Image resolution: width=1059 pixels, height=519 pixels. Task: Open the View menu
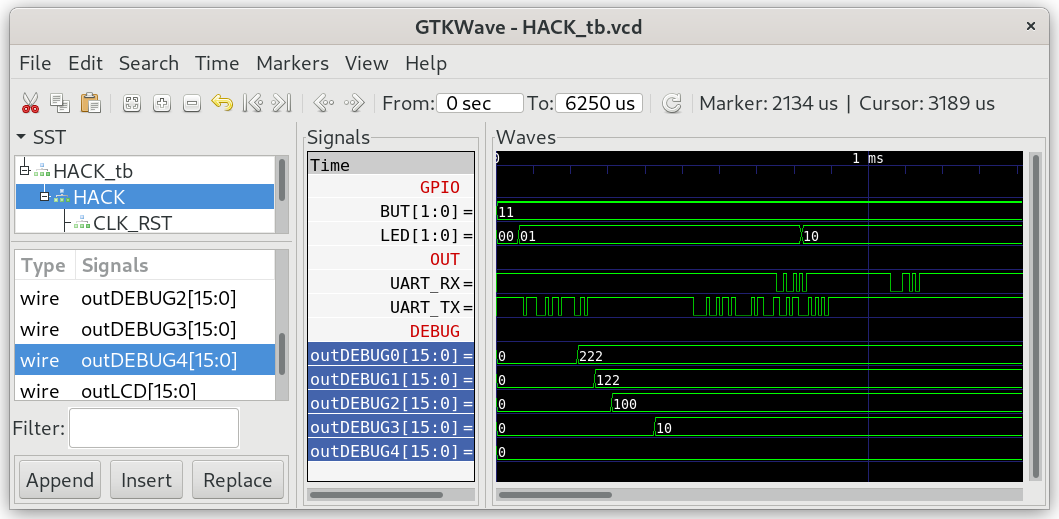click(367, 64)
